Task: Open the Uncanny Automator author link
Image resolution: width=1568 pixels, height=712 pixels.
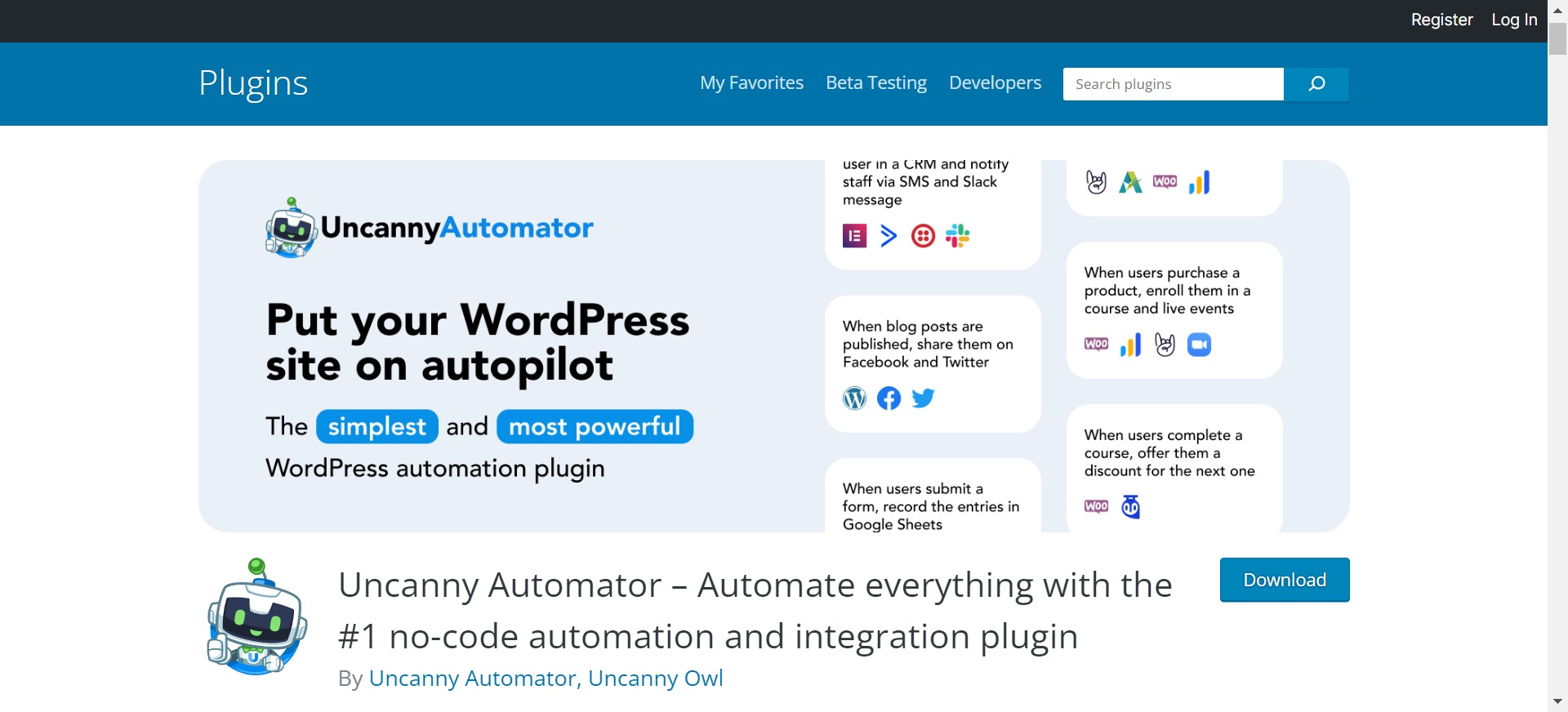Action: pos(472,679)
